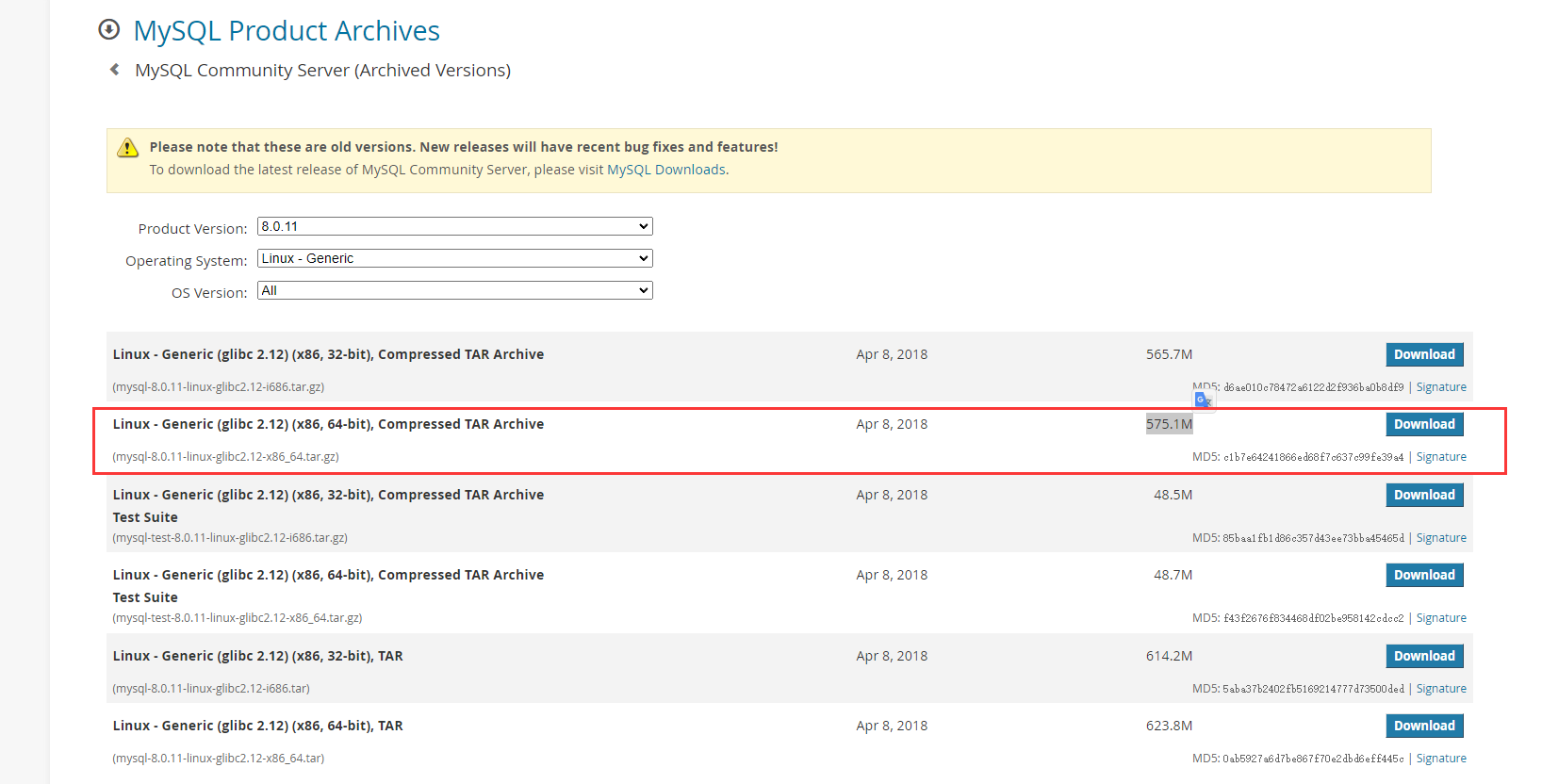The width and height of the screenshot is (1542, 784).
Task: Click the translate icon near the 575.1M size
Action: pyautogui.click(x=1204, y=400)
